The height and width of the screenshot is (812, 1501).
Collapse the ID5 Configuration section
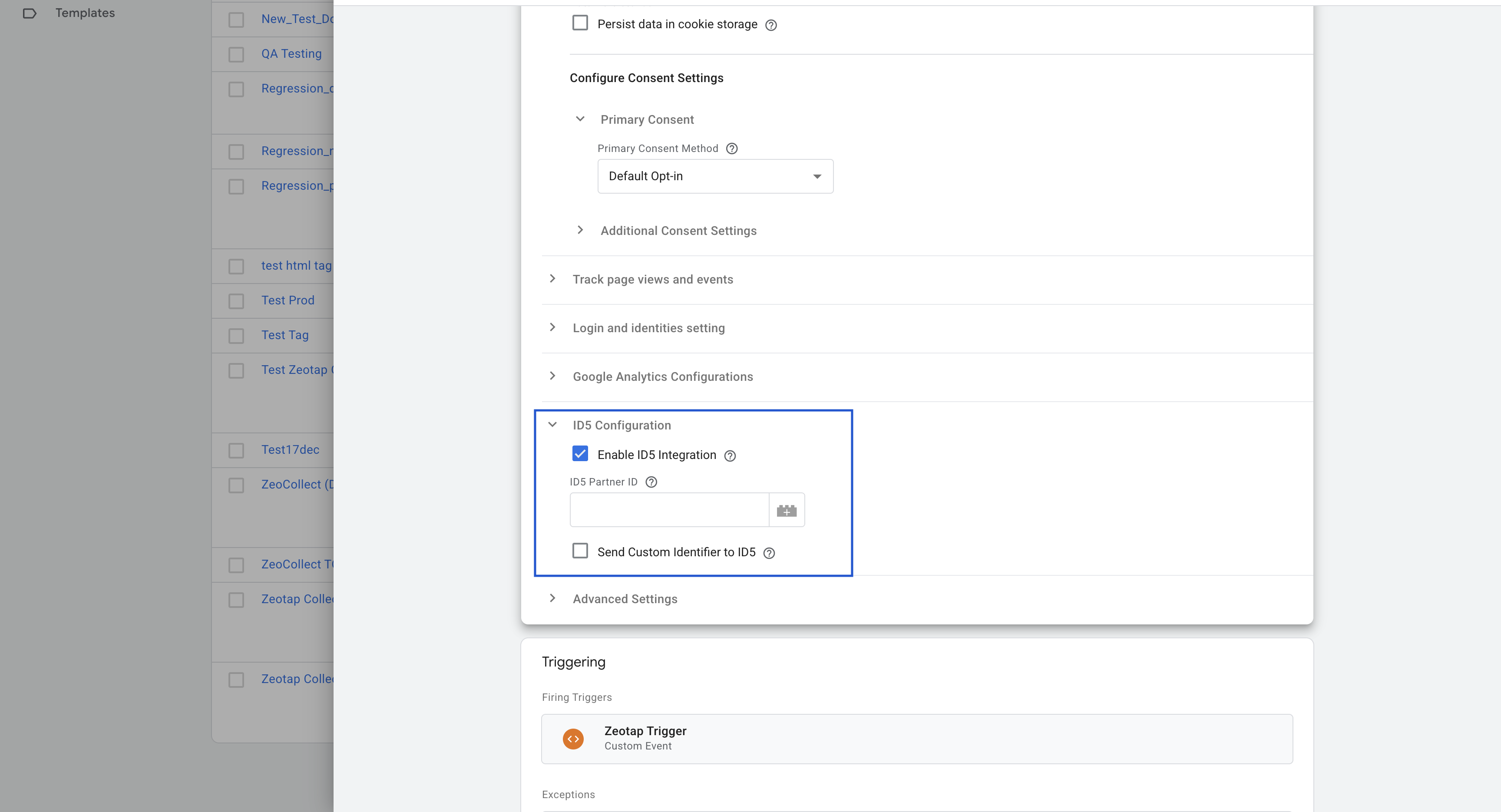point(552,425)
